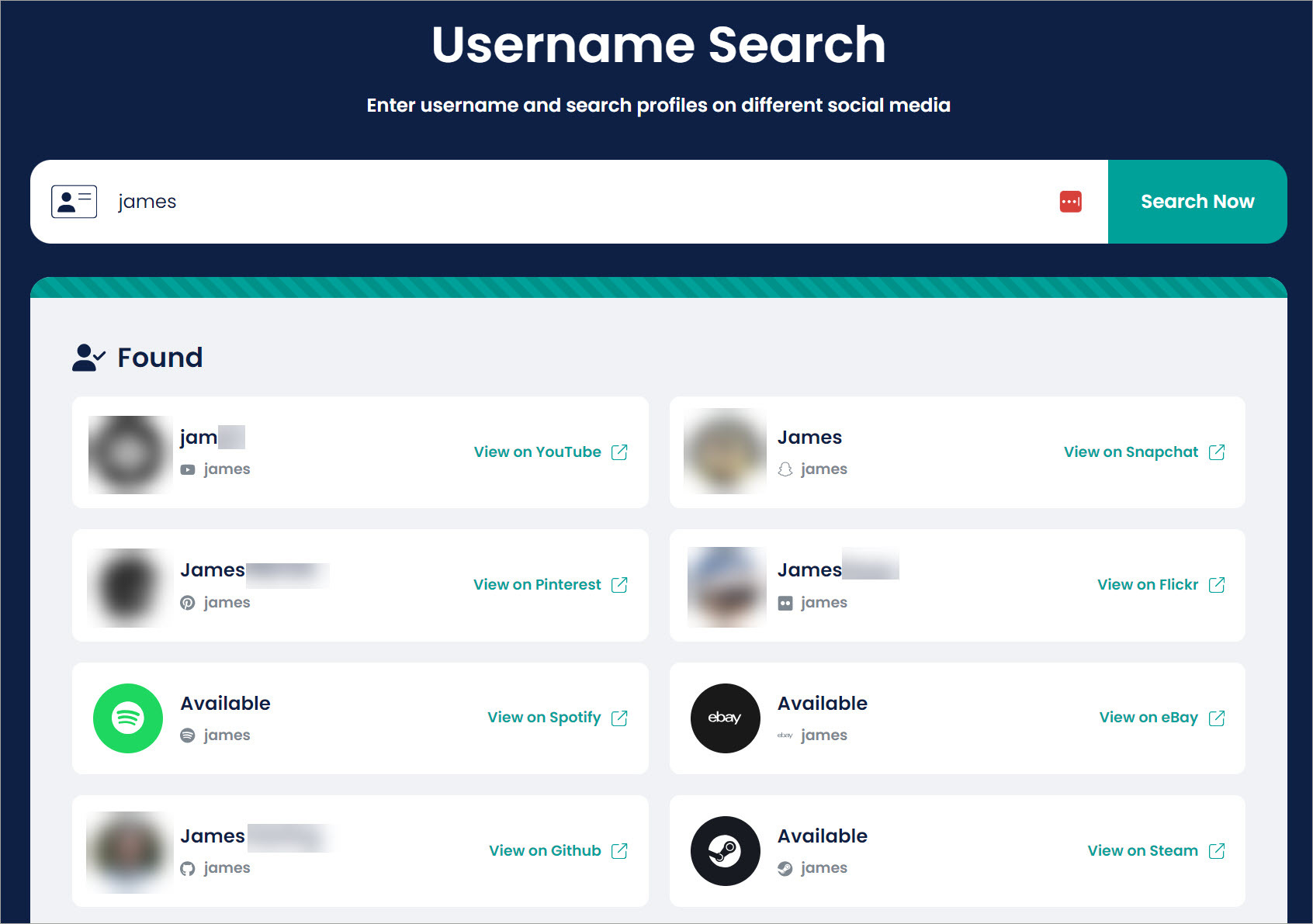Click the person-check icon beside Found heading
Viewport: 1313px width, 924px height.
tap(88, 357)
